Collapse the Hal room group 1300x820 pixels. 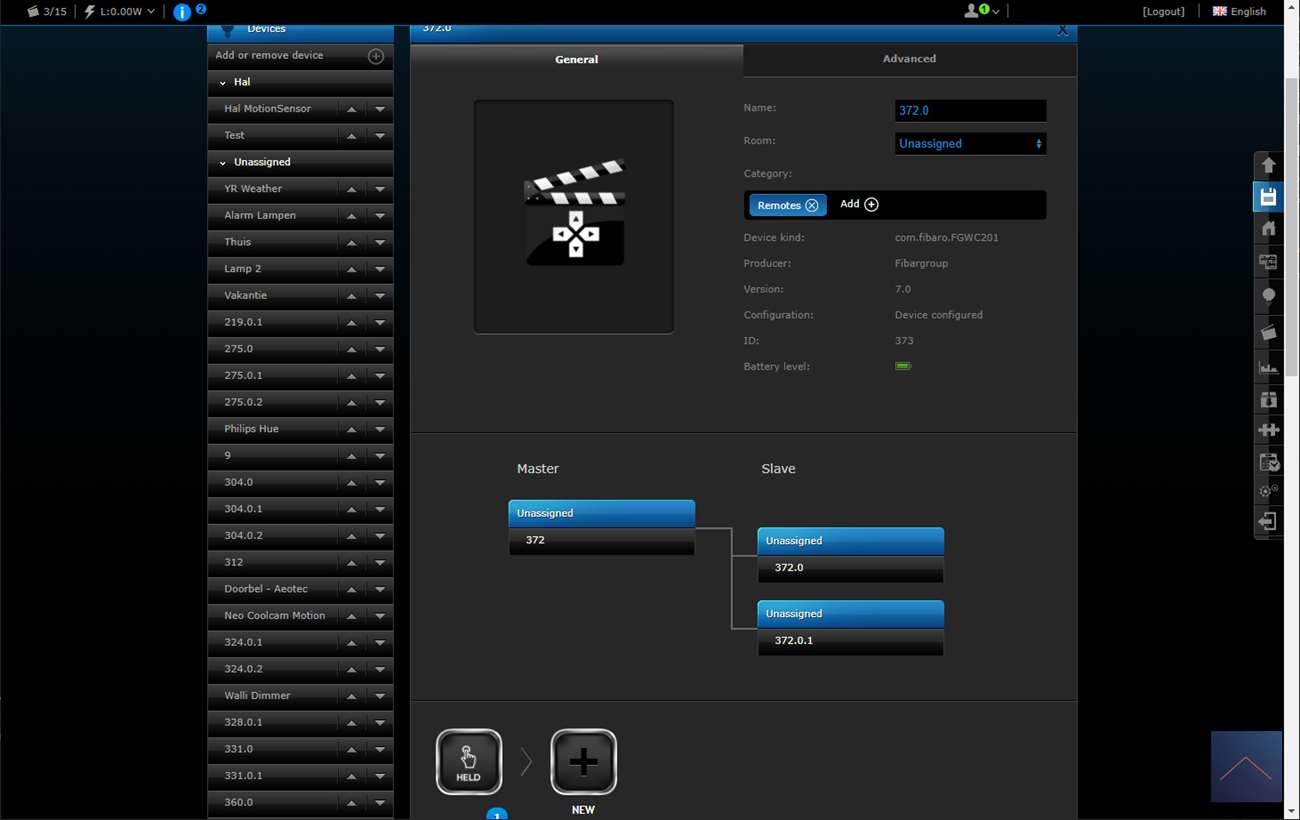223,82
